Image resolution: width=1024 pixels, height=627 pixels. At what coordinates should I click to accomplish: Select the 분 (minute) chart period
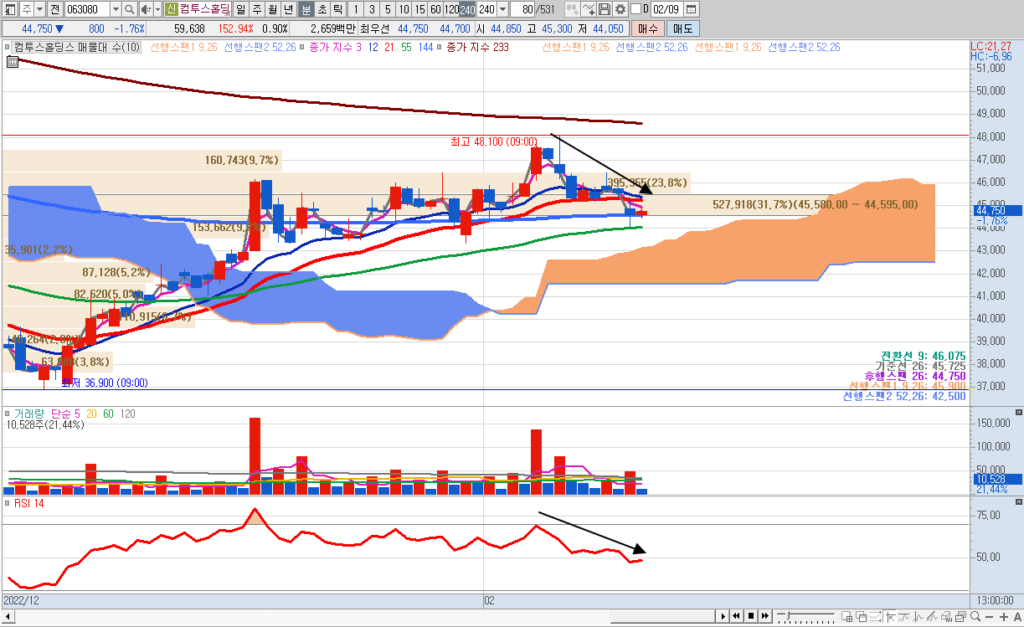[x=307, y=9]
